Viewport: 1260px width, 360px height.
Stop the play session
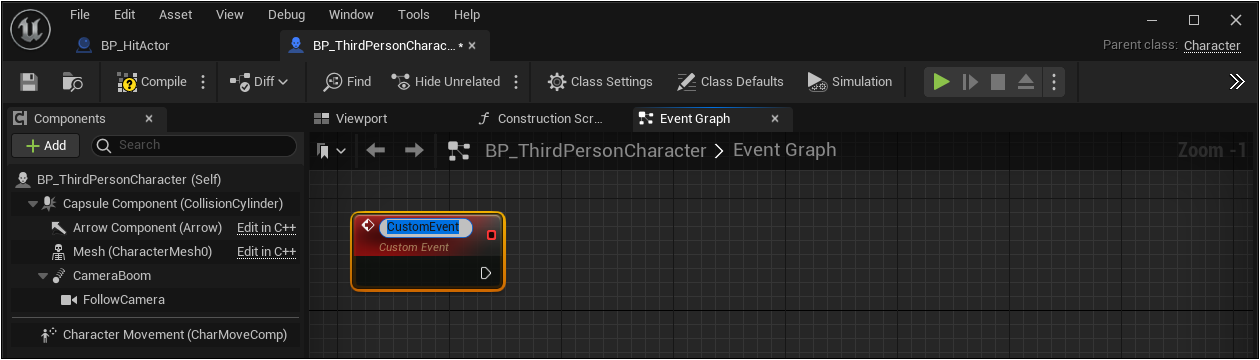click(x=998, y=82)
